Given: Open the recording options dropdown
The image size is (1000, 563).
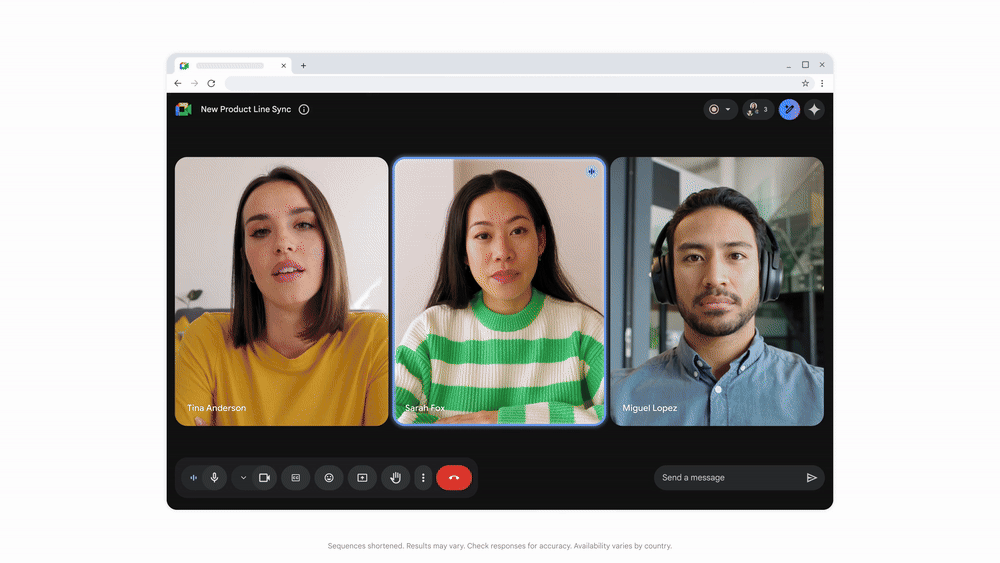Looking at the screenshot, I should [x=720, y=109].
